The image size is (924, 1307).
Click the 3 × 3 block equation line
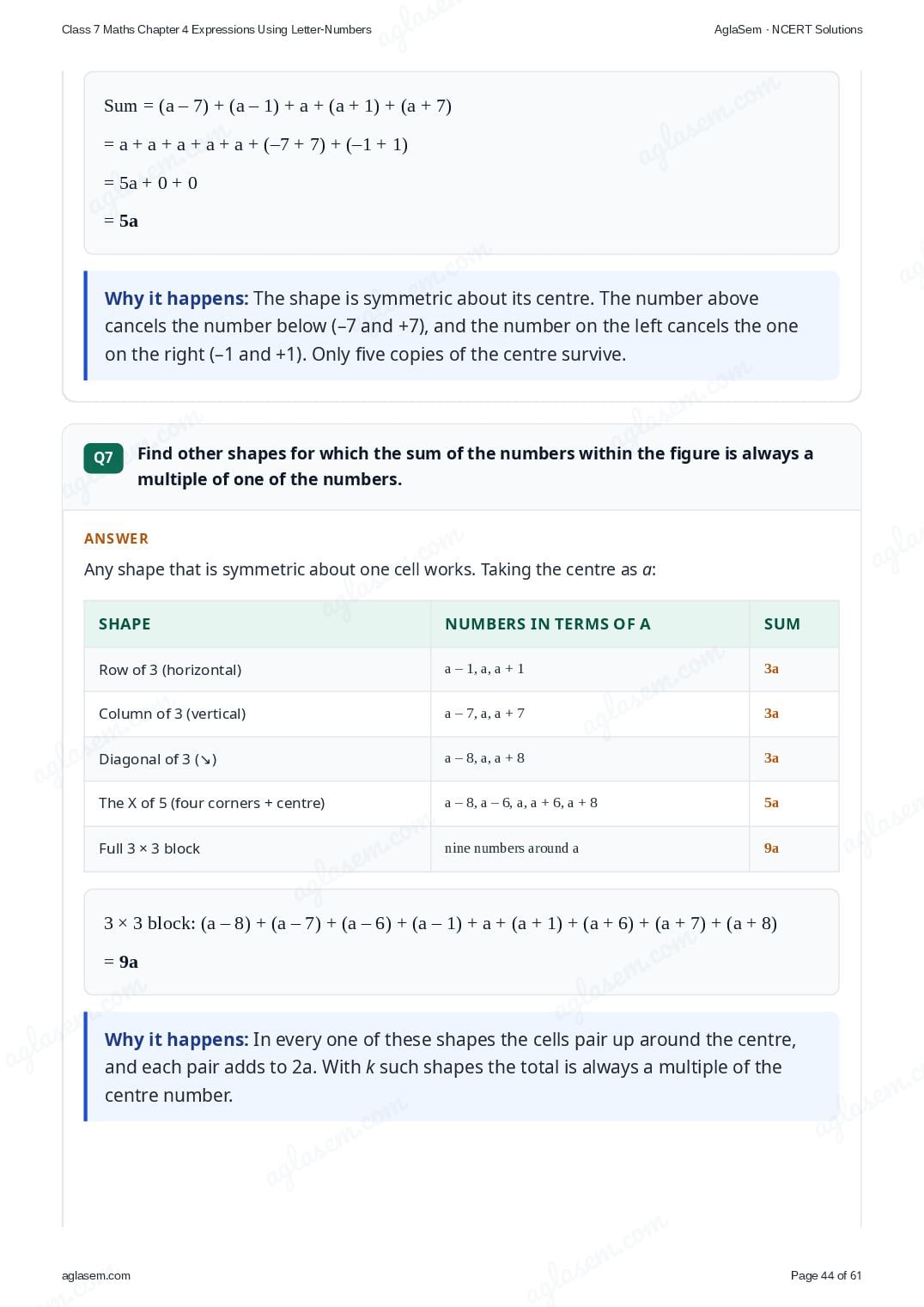441,923
